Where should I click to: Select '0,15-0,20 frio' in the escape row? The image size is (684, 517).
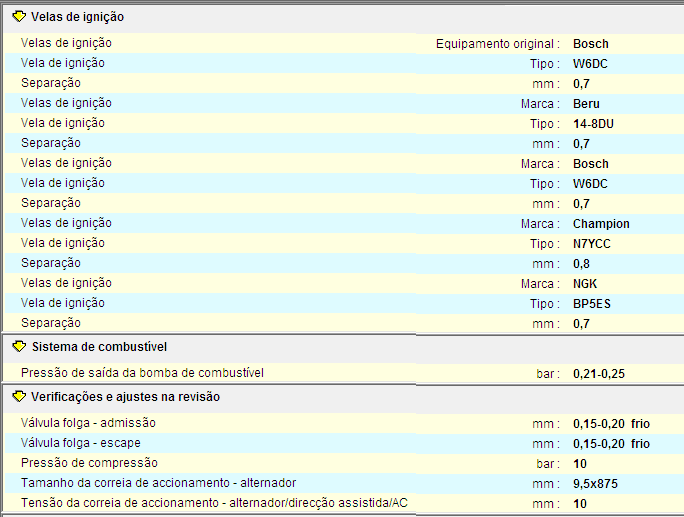(611, 444)
